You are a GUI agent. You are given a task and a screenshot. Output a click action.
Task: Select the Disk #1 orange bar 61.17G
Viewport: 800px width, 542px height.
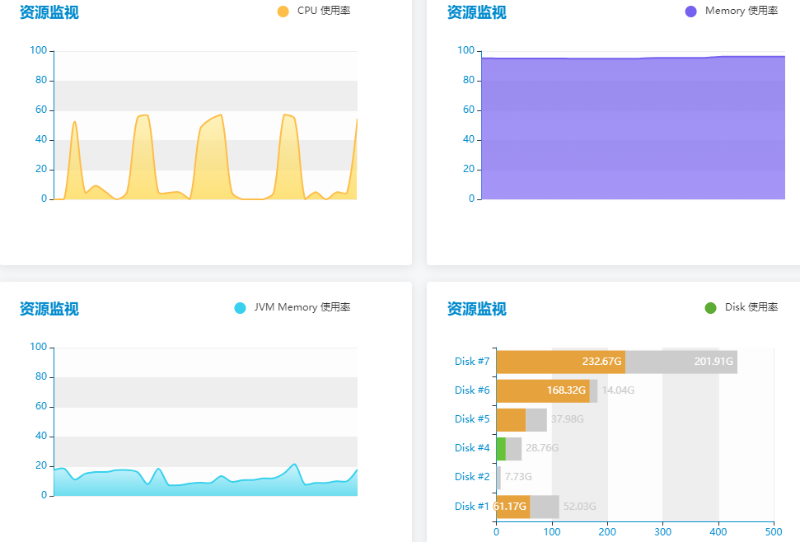(x=512, y=507)
